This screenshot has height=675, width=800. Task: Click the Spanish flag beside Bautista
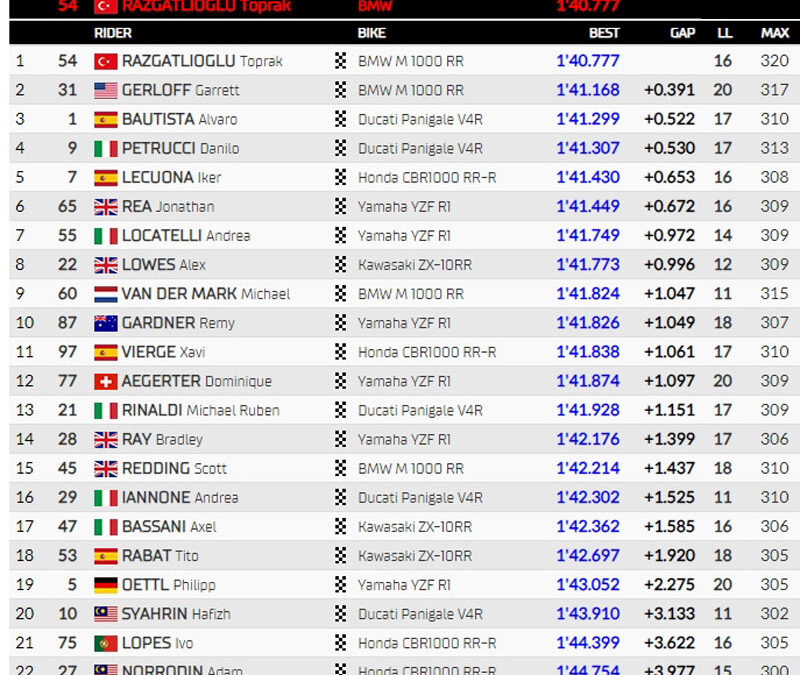coord(106,119)
